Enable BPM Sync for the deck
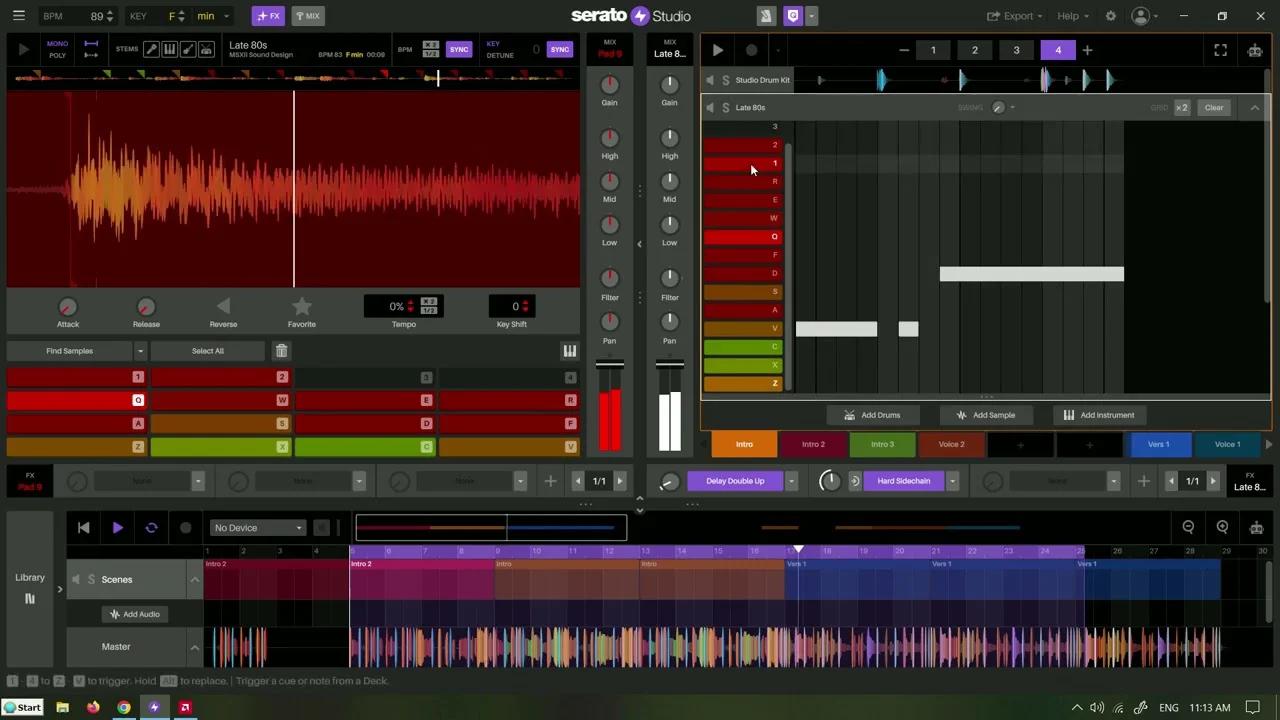 pyautogui.click(x=459, y=48)
